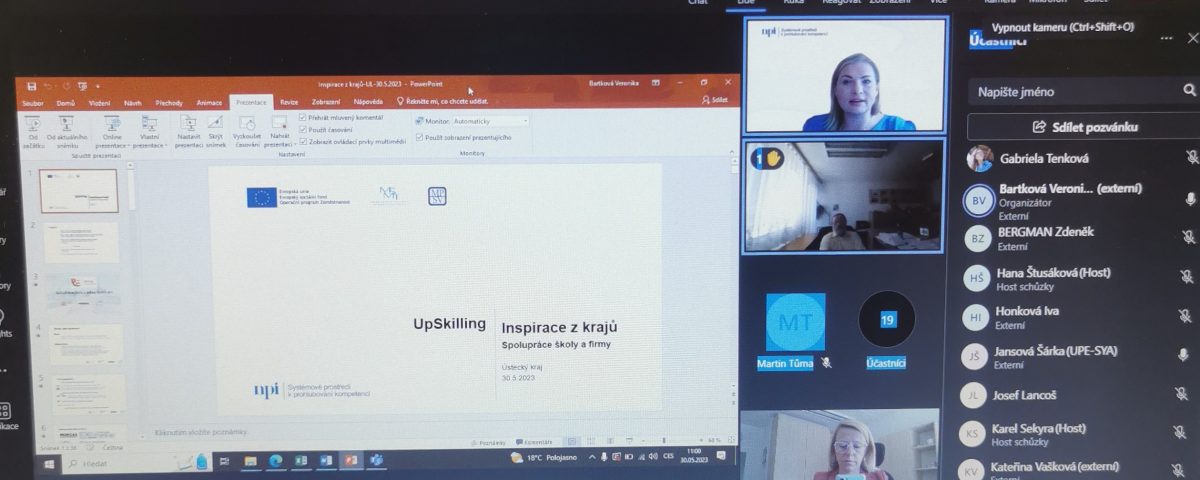
Task: Click the Martin Tůma MT tile
Action: (796, 321)
